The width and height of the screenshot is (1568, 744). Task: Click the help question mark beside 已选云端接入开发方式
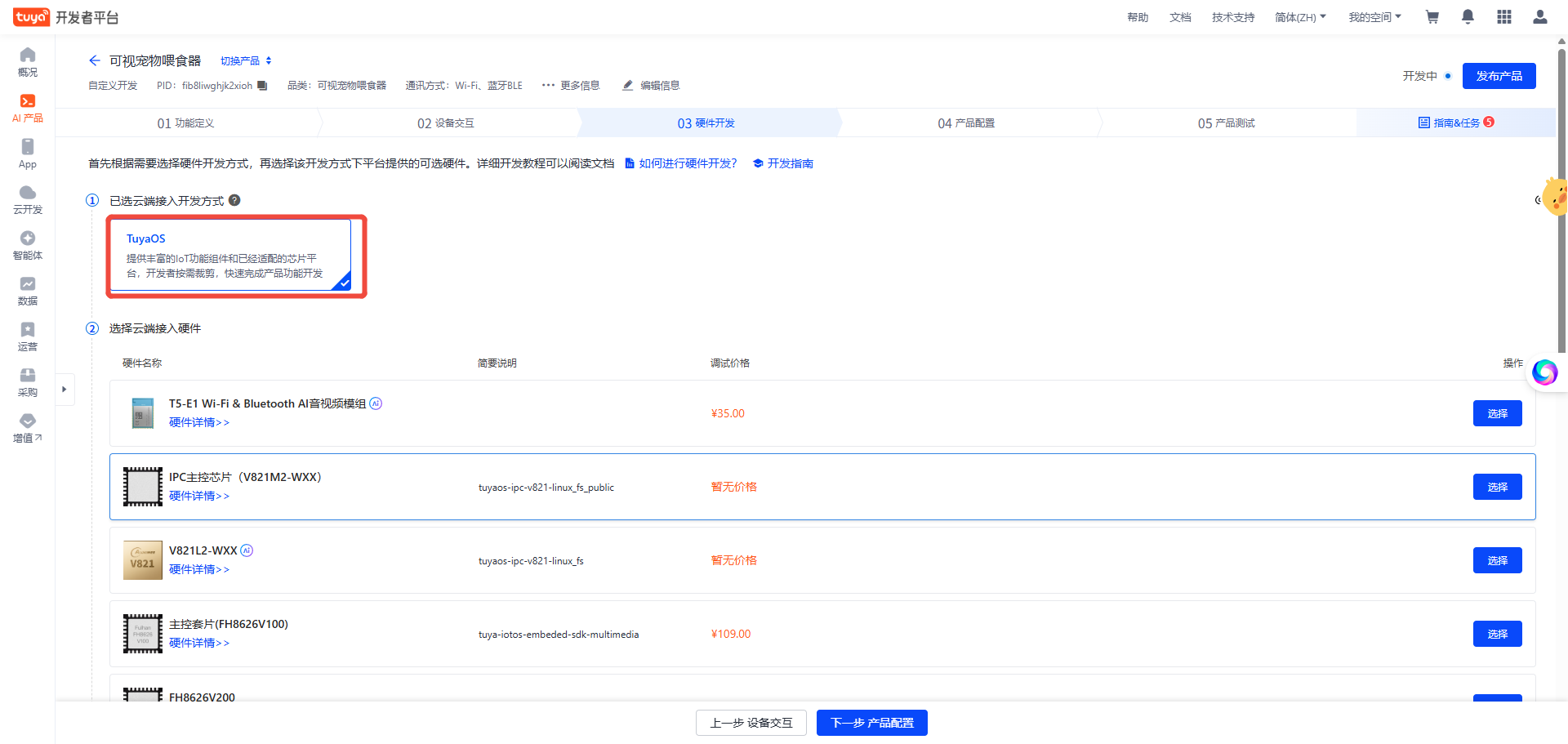pyautogui.click(x=234, y=201)
